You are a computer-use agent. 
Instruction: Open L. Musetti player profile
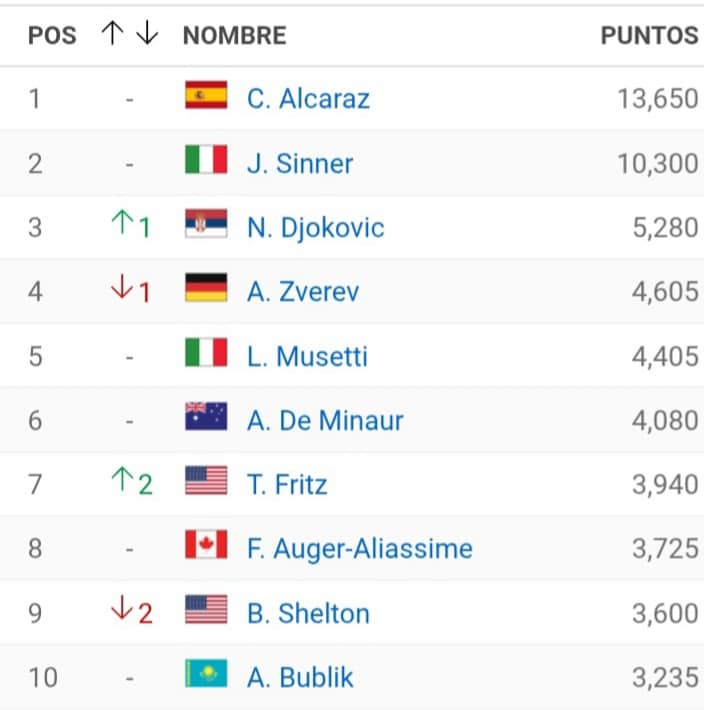[x=307, y=356]
